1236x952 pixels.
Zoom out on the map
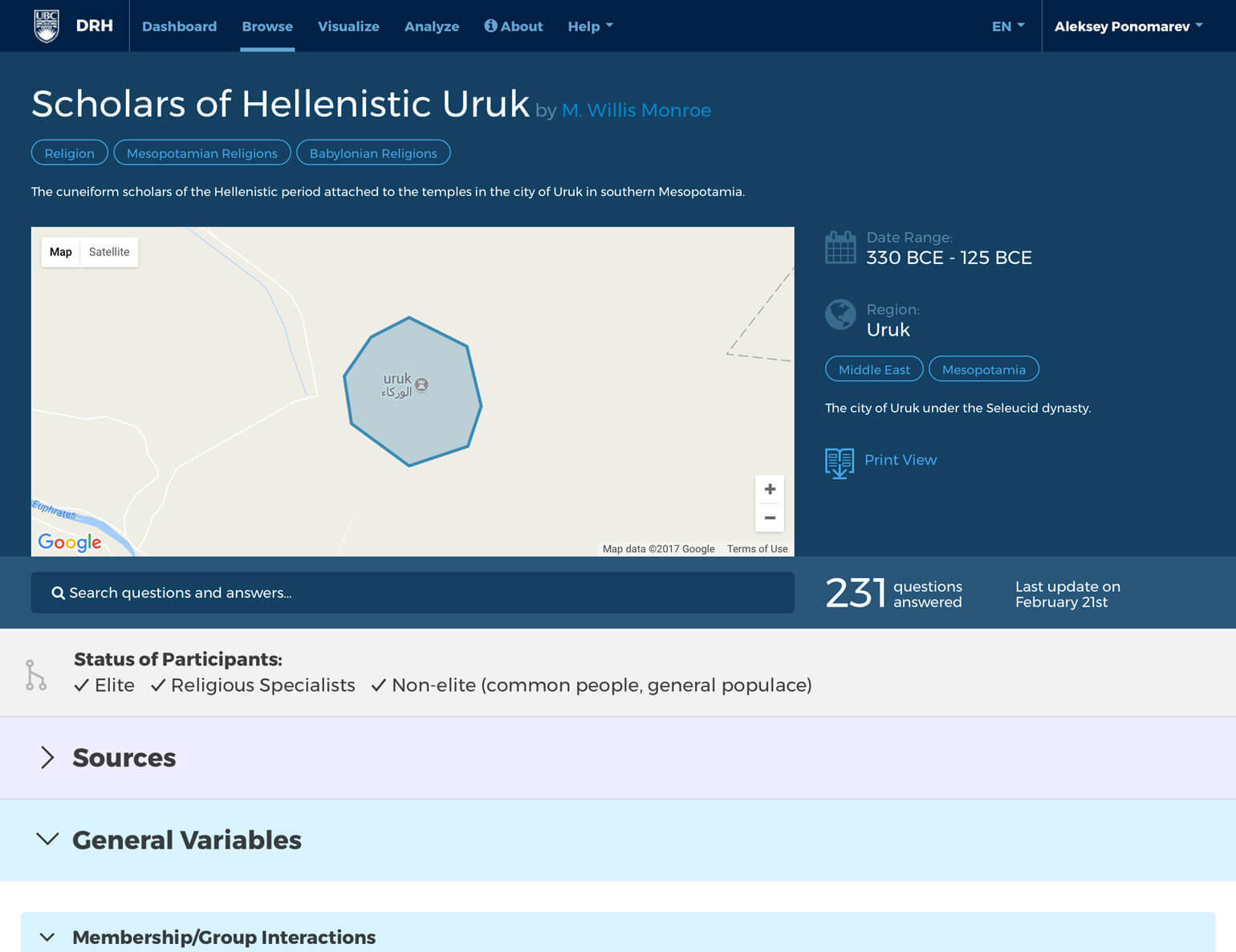tap(769, 518)
